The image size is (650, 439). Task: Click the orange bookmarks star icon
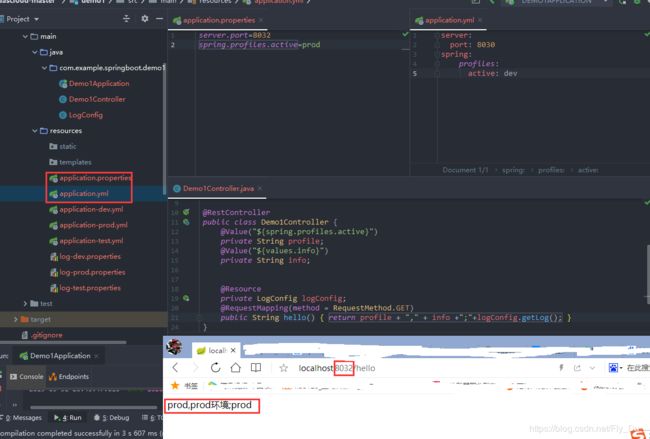coord(175,386)
